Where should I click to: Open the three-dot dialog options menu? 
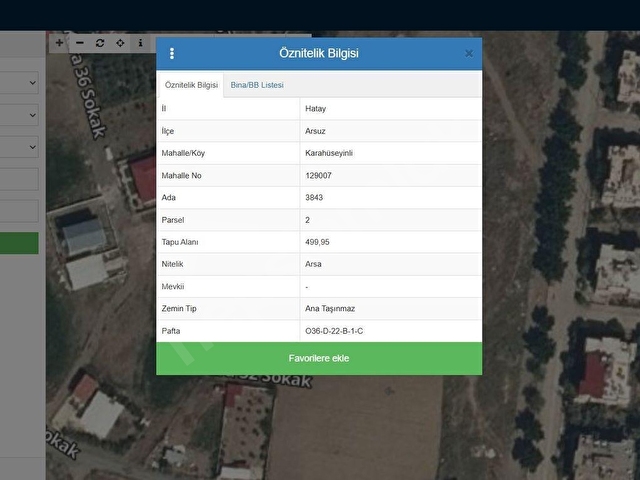pos(172,53)
